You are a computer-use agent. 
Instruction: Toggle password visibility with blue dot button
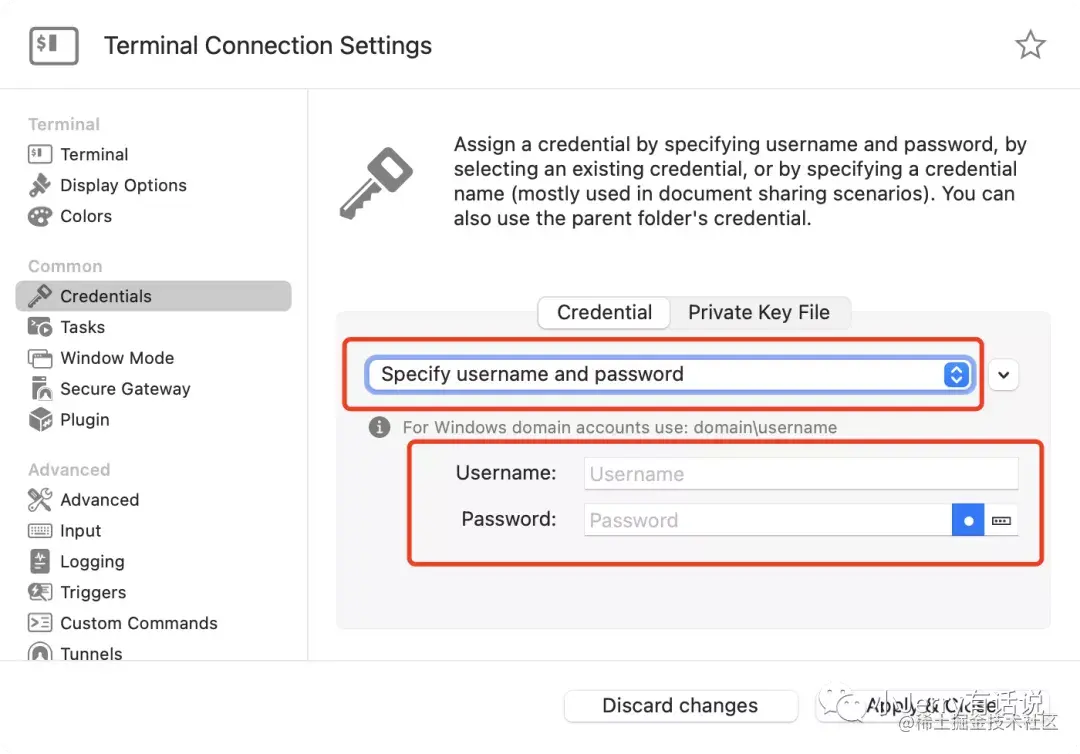968,520
